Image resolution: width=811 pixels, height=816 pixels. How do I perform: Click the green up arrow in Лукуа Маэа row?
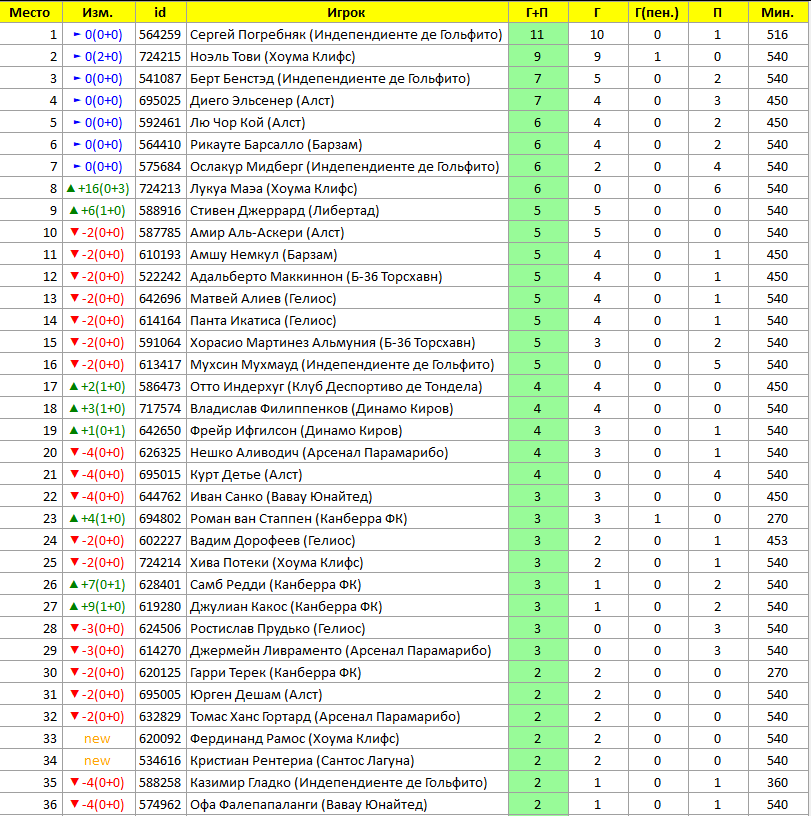71,188
